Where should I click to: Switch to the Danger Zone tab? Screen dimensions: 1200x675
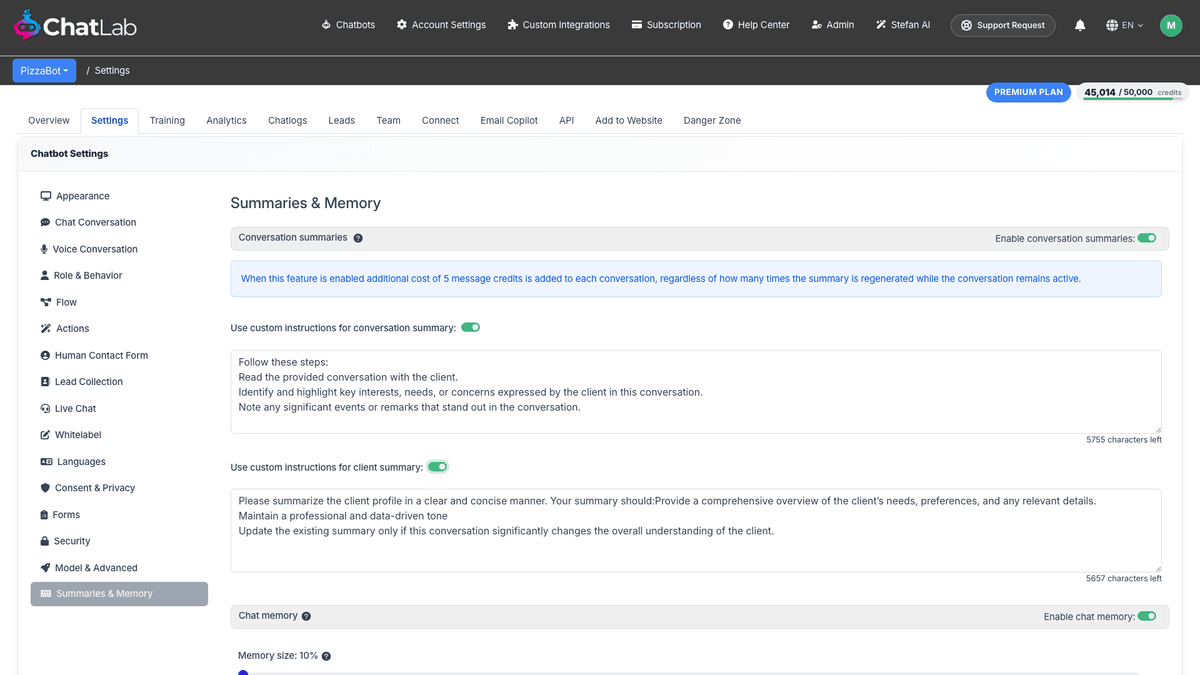(x=712, y=120)
